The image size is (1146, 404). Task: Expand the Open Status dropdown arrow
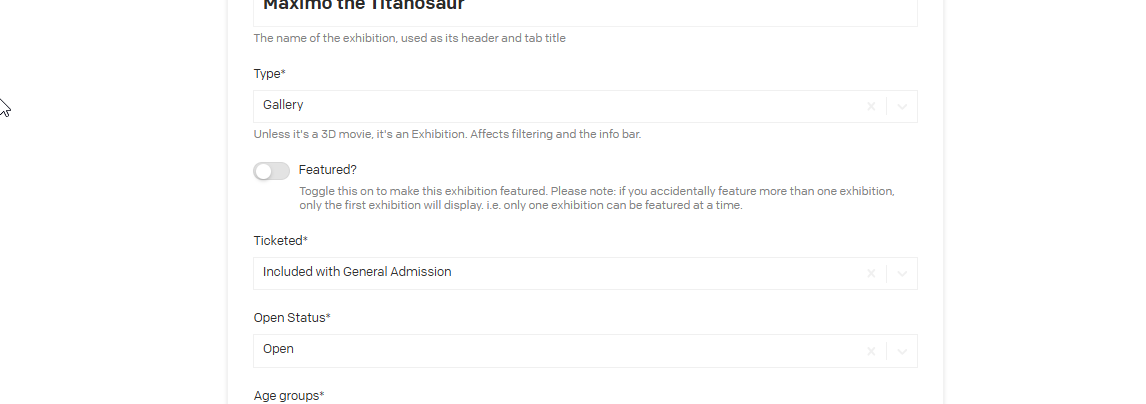coord(902,350)
